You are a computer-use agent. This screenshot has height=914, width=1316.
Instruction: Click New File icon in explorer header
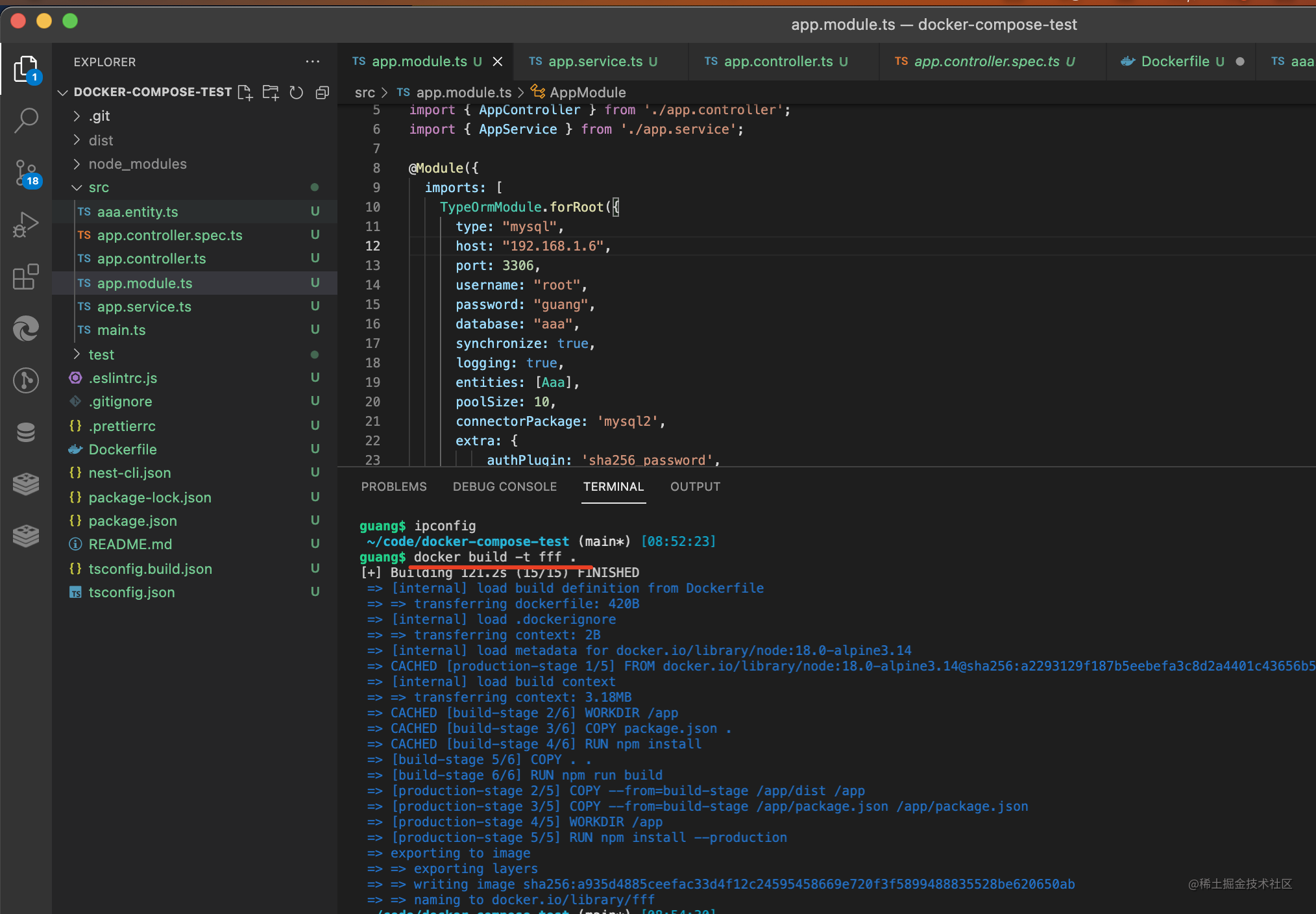point(245,93)
